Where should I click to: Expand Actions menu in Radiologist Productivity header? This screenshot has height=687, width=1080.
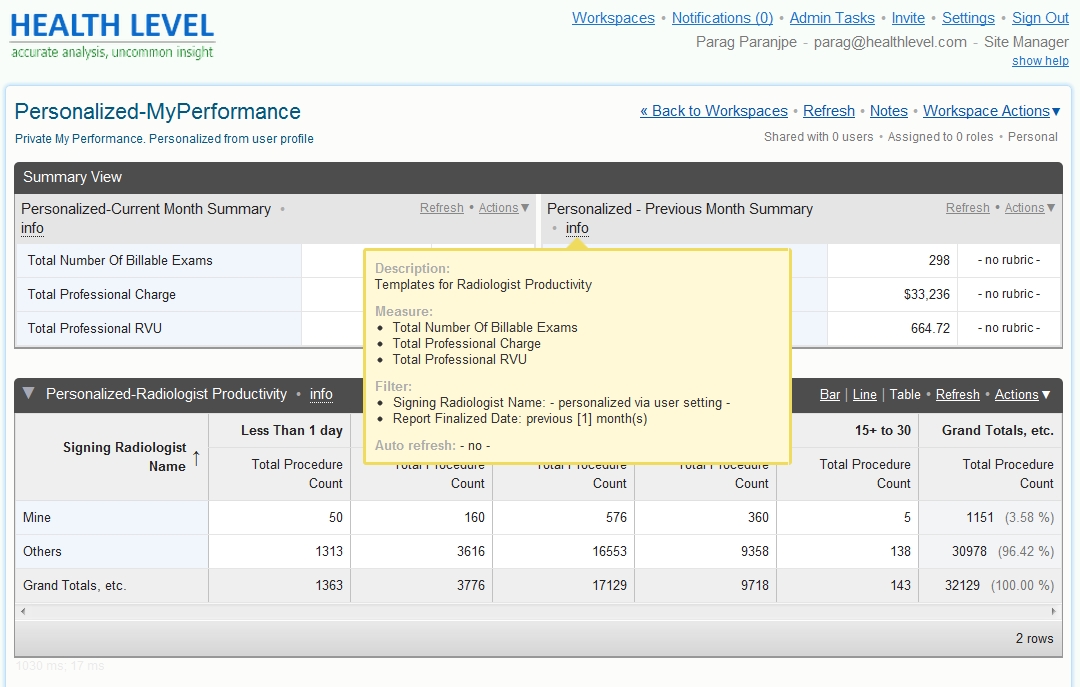point(1022,395)
